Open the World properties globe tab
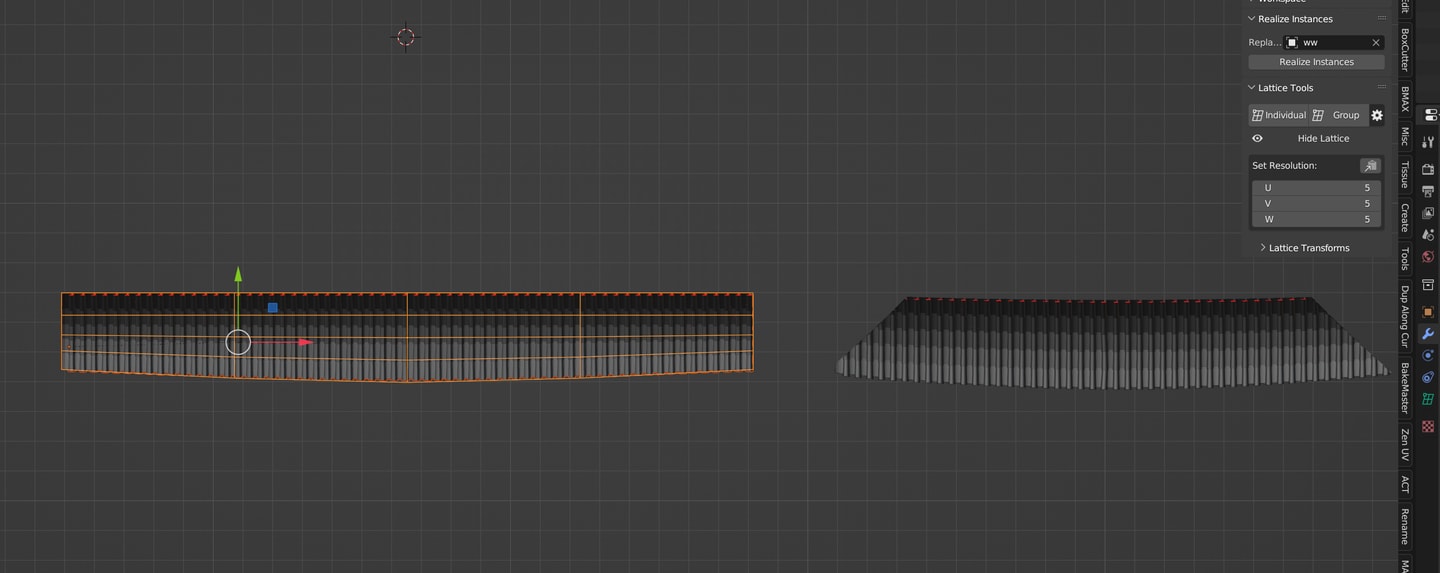This screenshot has width=1440, height=573. click(1428, 257)
